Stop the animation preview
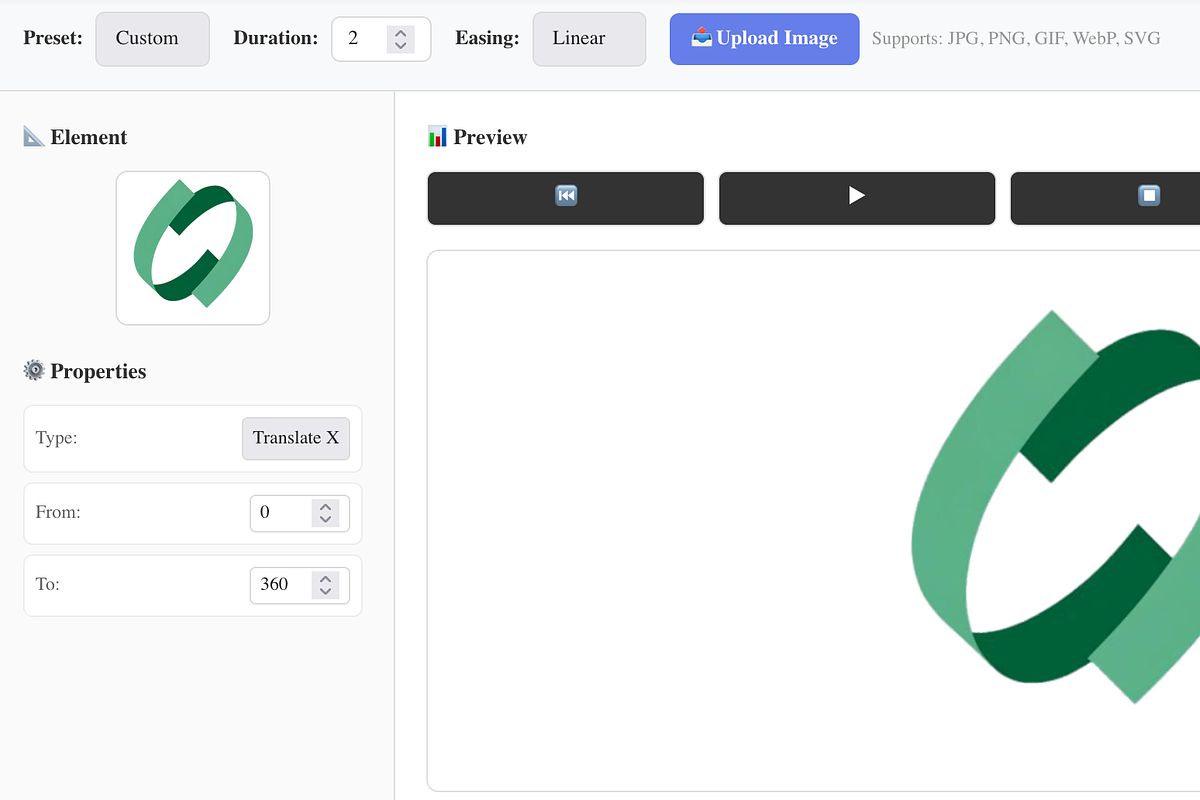 [x=1105, y=198]
